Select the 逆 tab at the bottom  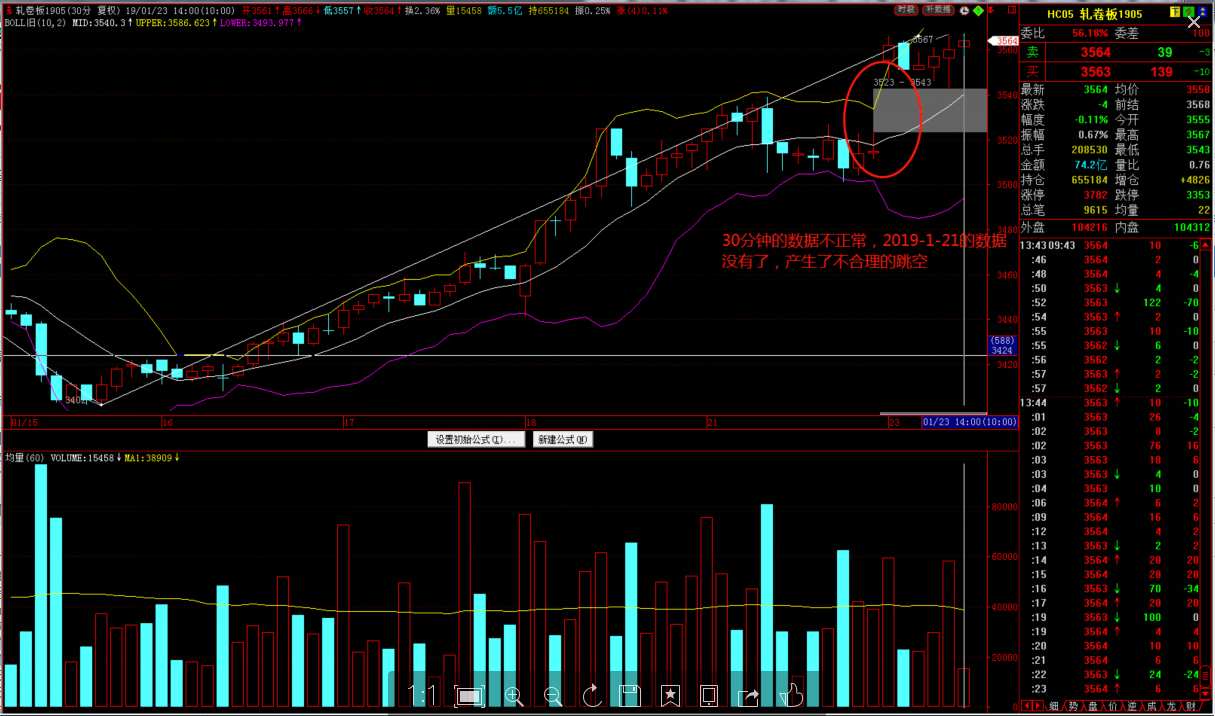click(1130, 707)
